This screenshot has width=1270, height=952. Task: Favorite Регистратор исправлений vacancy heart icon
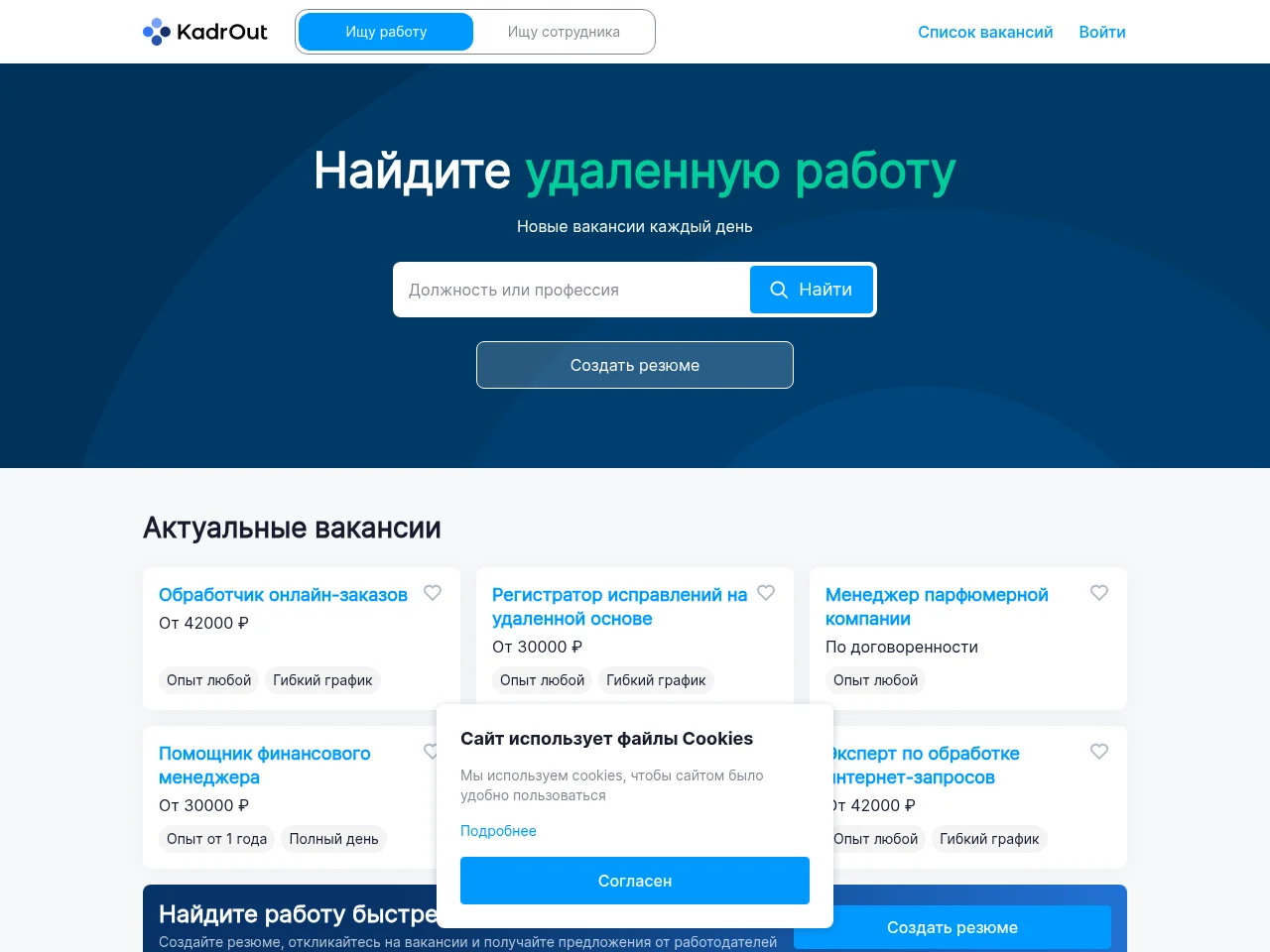pyautogui.click(x=766, y=593)
